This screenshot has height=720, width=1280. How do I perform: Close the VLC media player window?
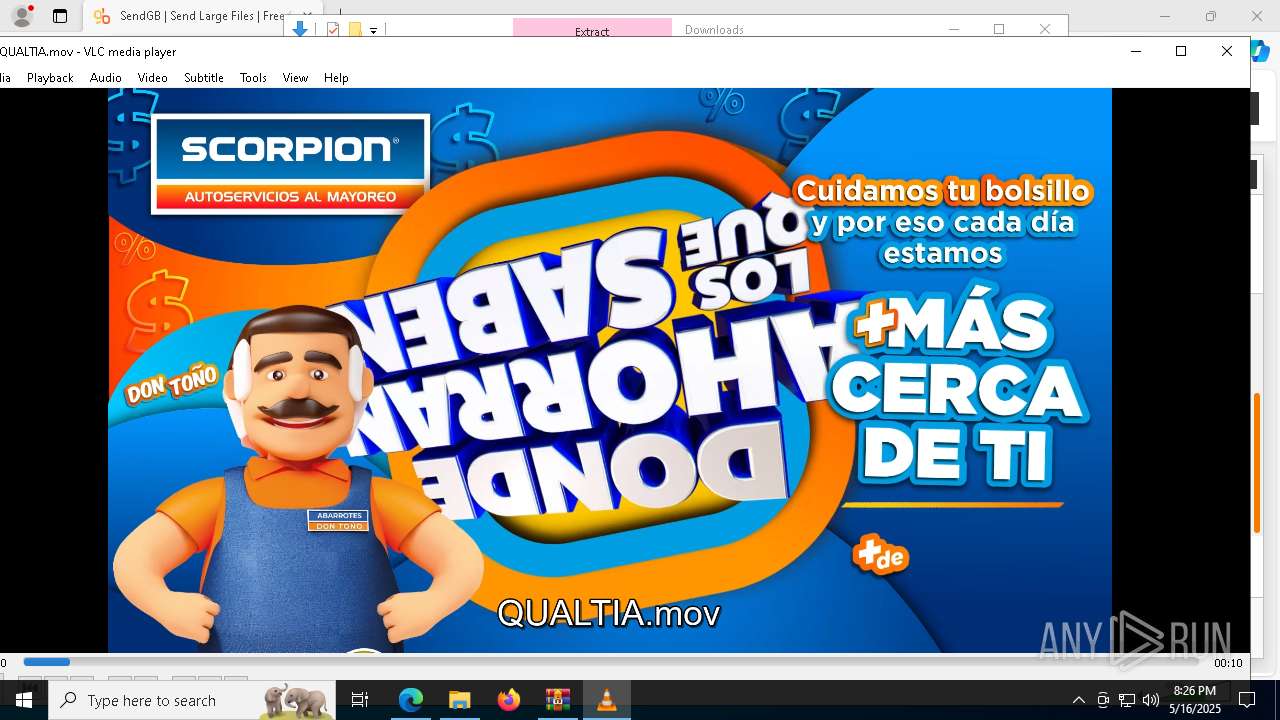click(1227, 51)
